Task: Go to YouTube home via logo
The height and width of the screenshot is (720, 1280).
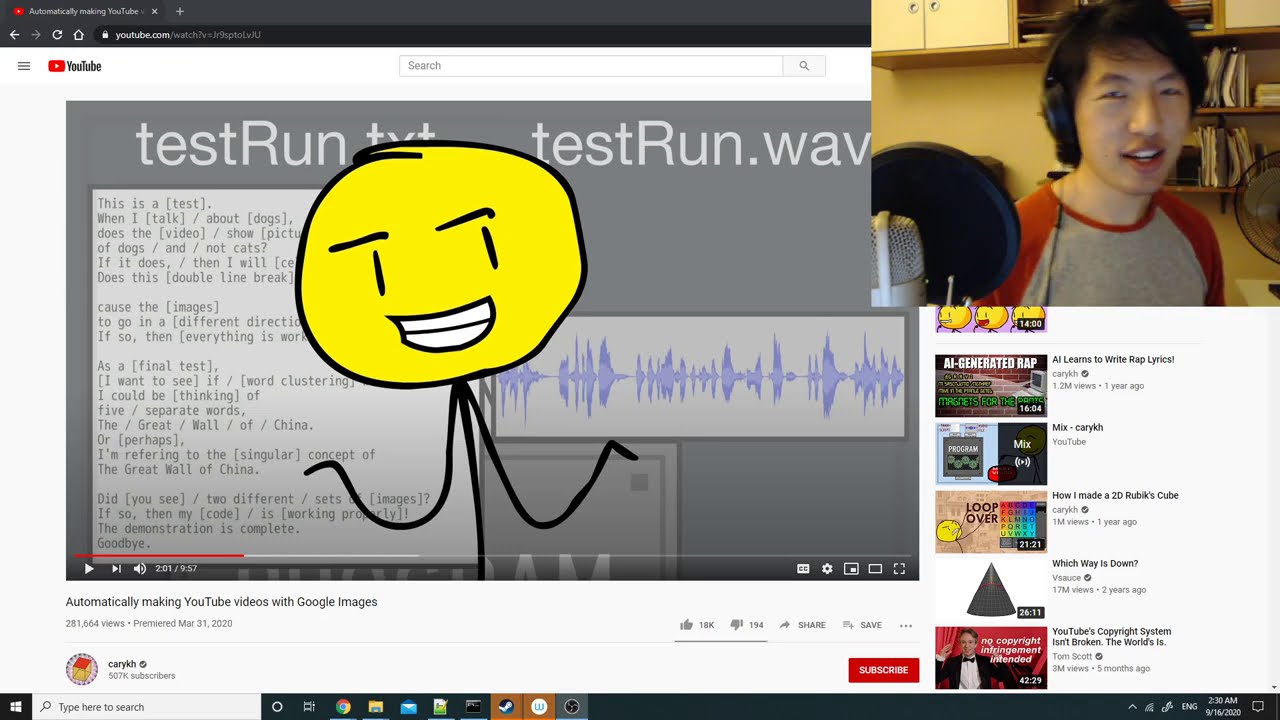Action: click(x=75, y=66)
